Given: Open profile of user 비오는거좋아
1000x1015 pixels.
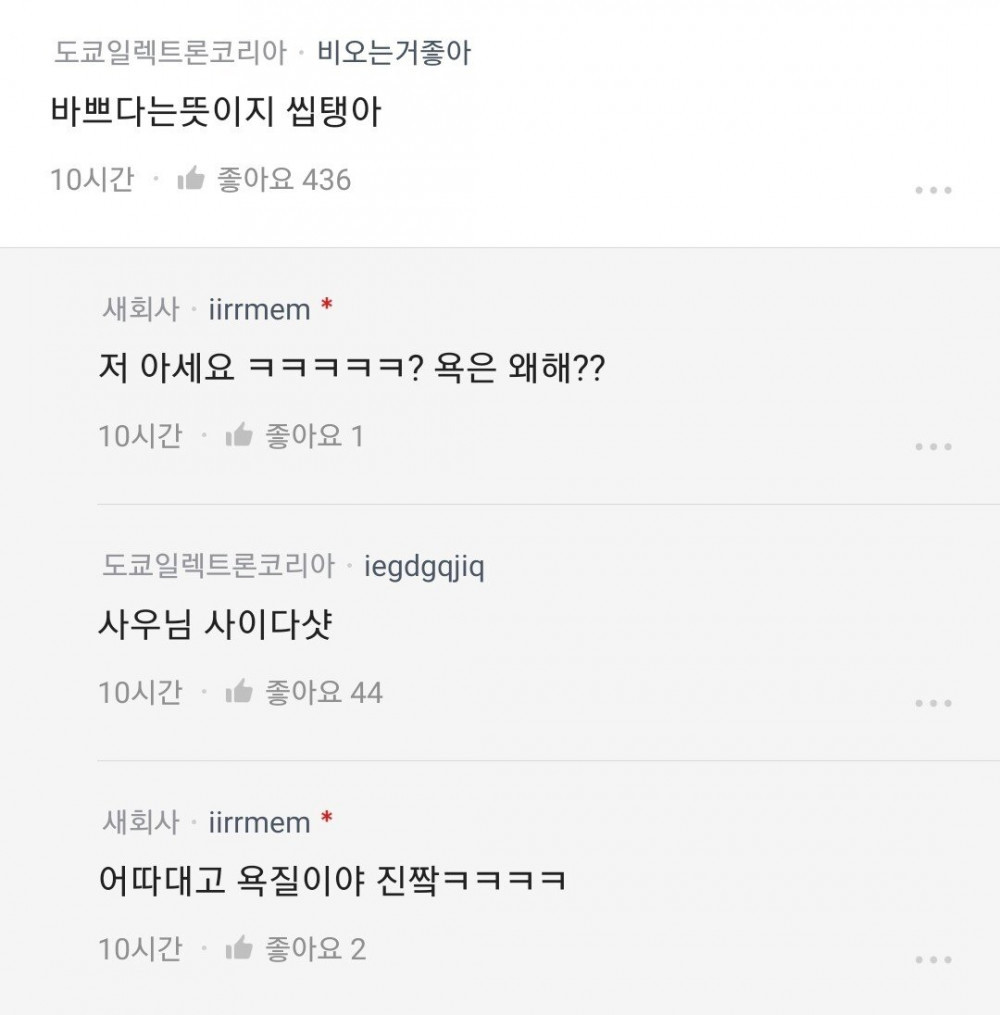Looking at the screenshot, I should [x=394, y=52].
